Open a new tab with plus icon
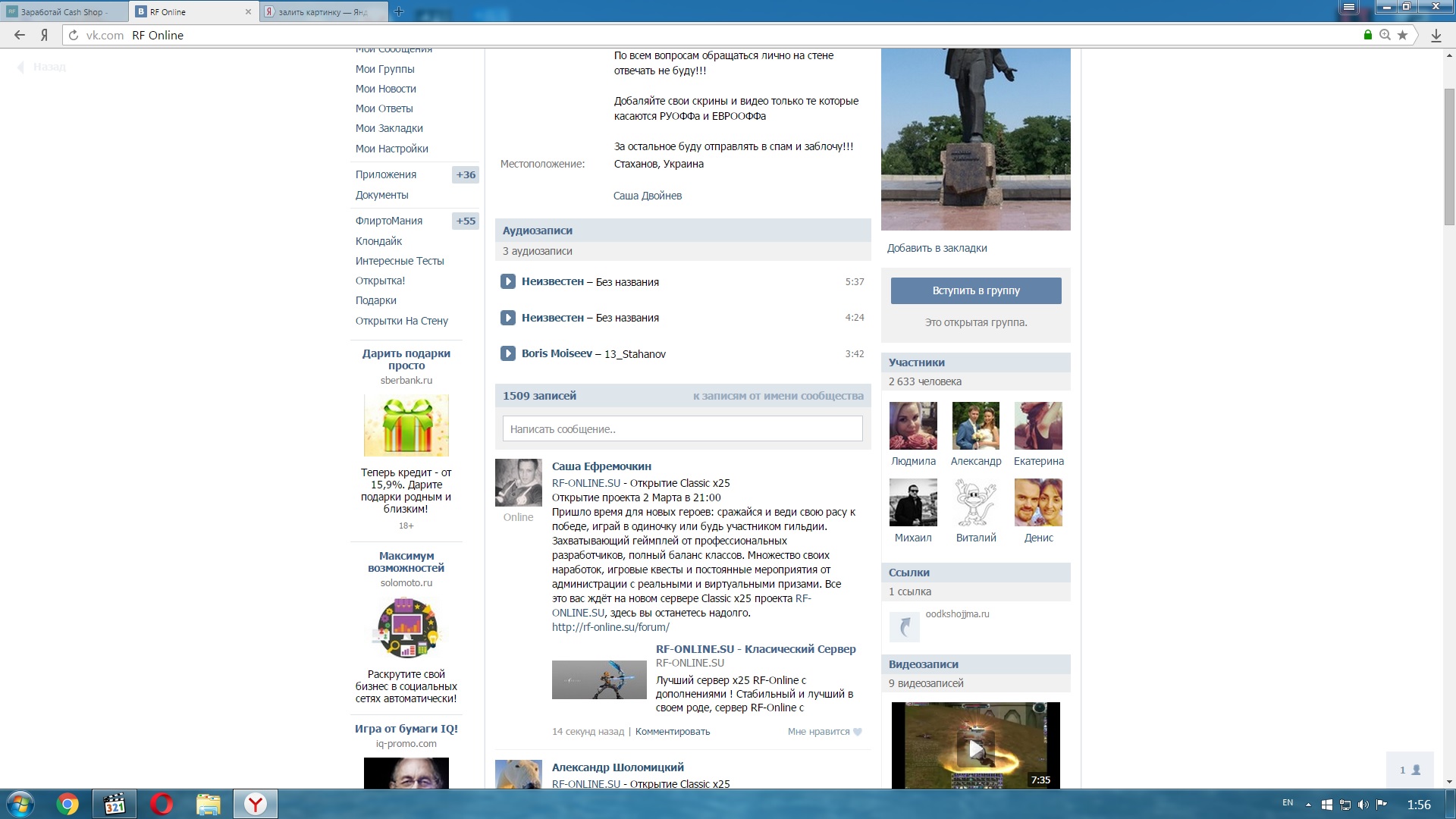This screenshot has height=819, width=1456. point(399,11)
